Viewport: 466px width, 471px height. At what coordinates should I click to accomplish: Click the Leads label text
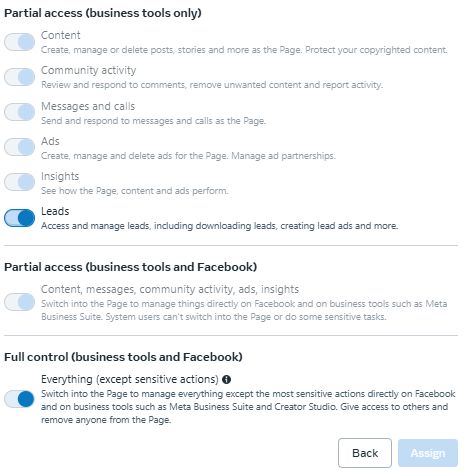pyautogui.click(x=55, y=211)
